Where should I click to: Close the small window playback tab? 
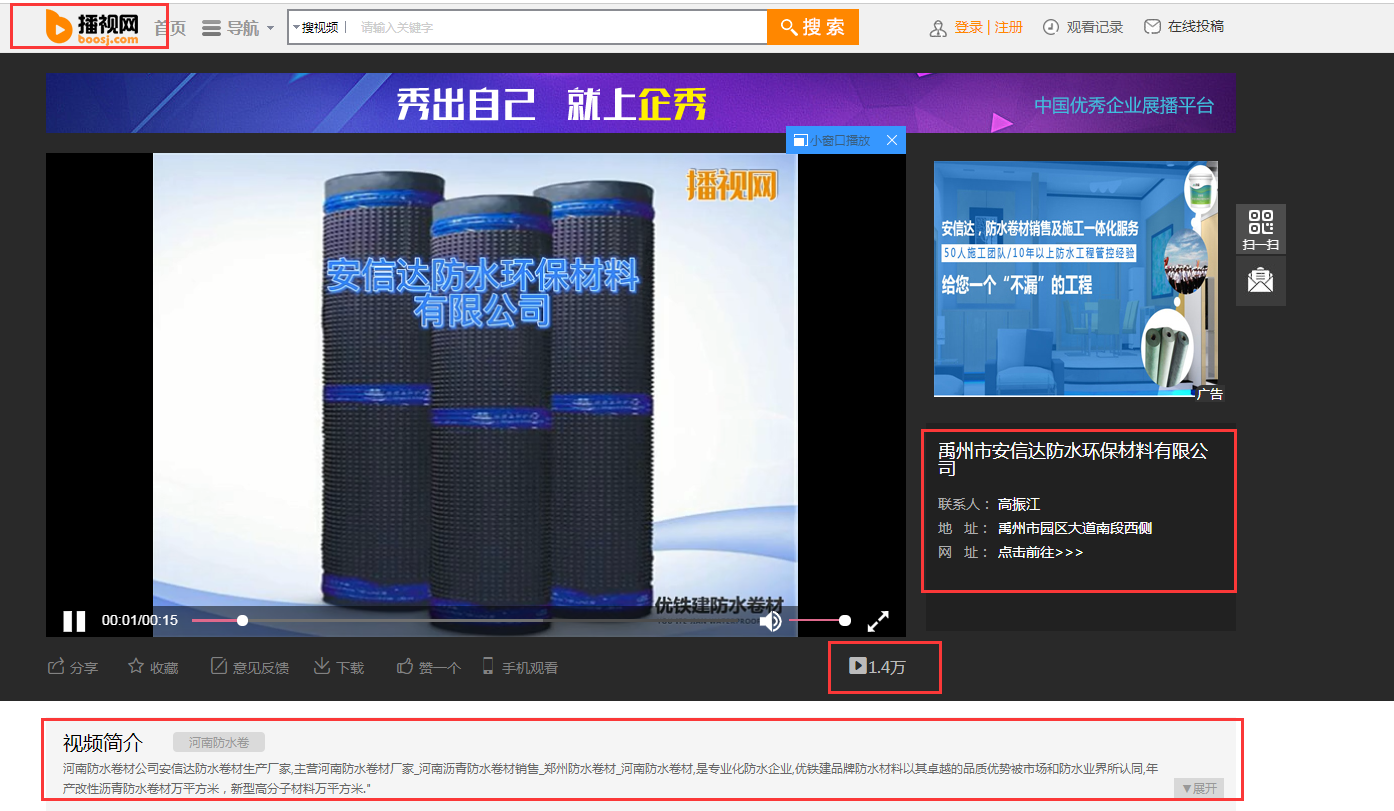click(x=892, y=140)
